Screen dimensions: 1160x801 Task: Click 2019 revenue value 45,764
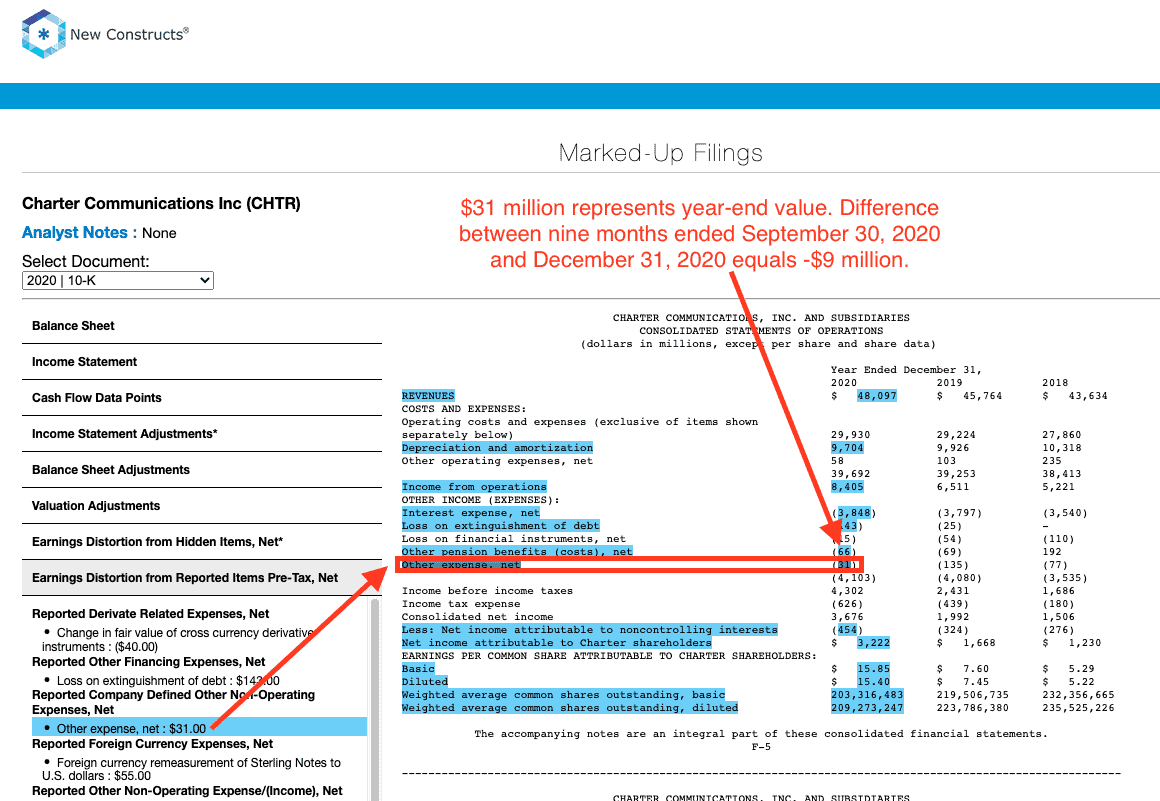coord(982,396)
